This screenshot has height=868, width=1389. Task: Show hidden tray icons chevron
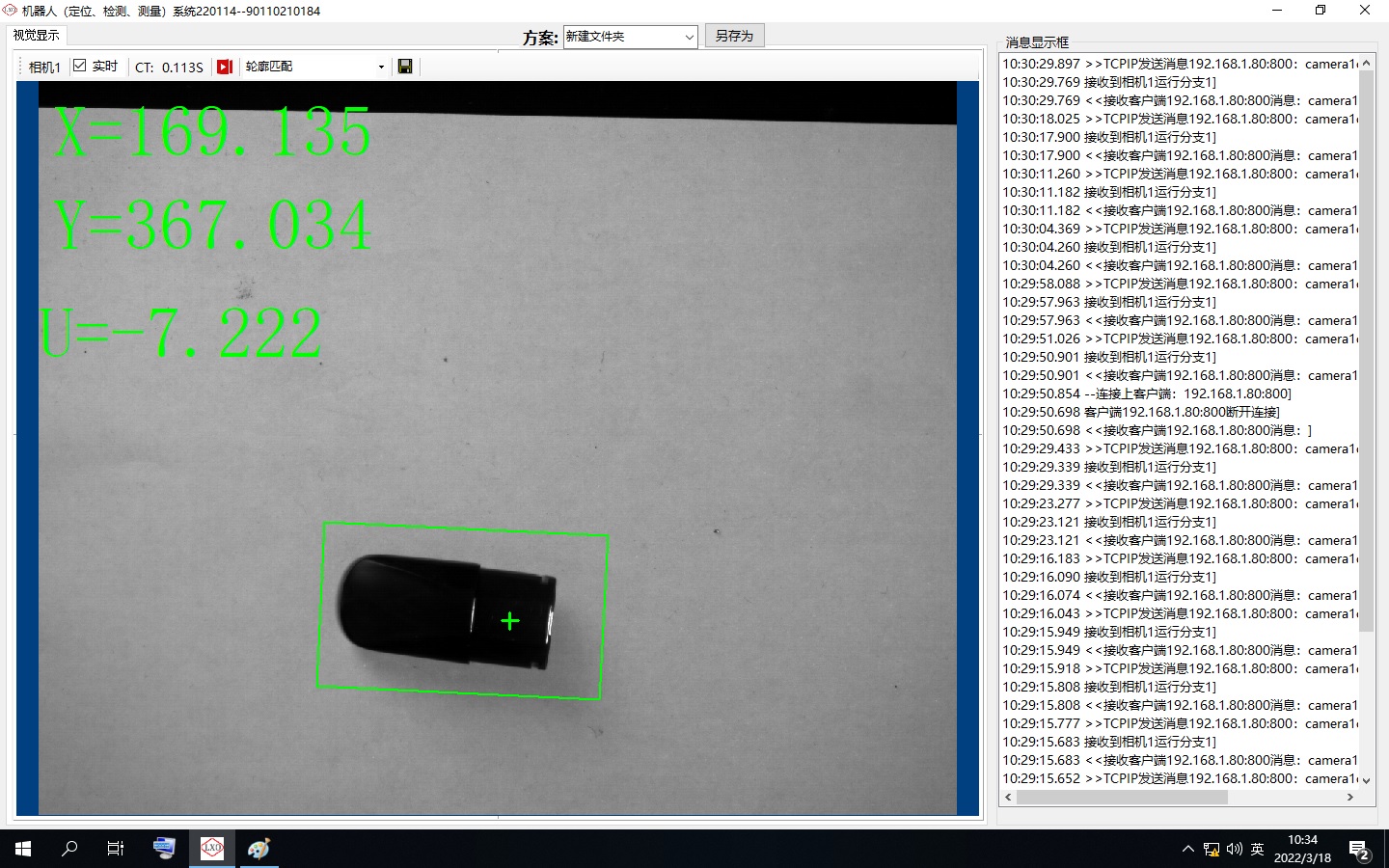[x=1187, y=850]
